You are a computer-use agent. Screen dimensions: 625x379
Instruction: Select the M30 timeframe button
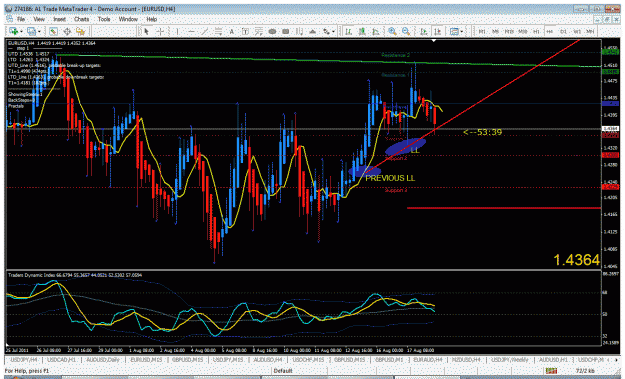(x=523, y=31)
